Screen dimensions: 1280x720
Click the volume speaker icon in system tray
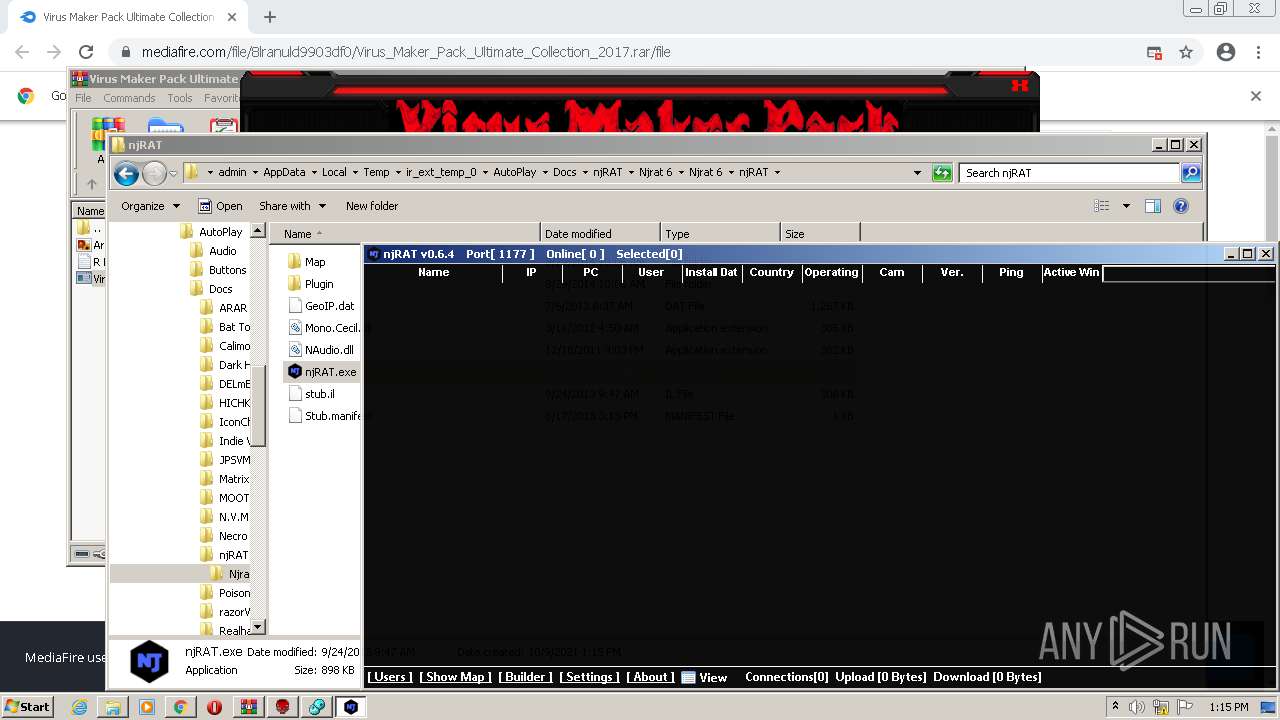coord(1136,707)
